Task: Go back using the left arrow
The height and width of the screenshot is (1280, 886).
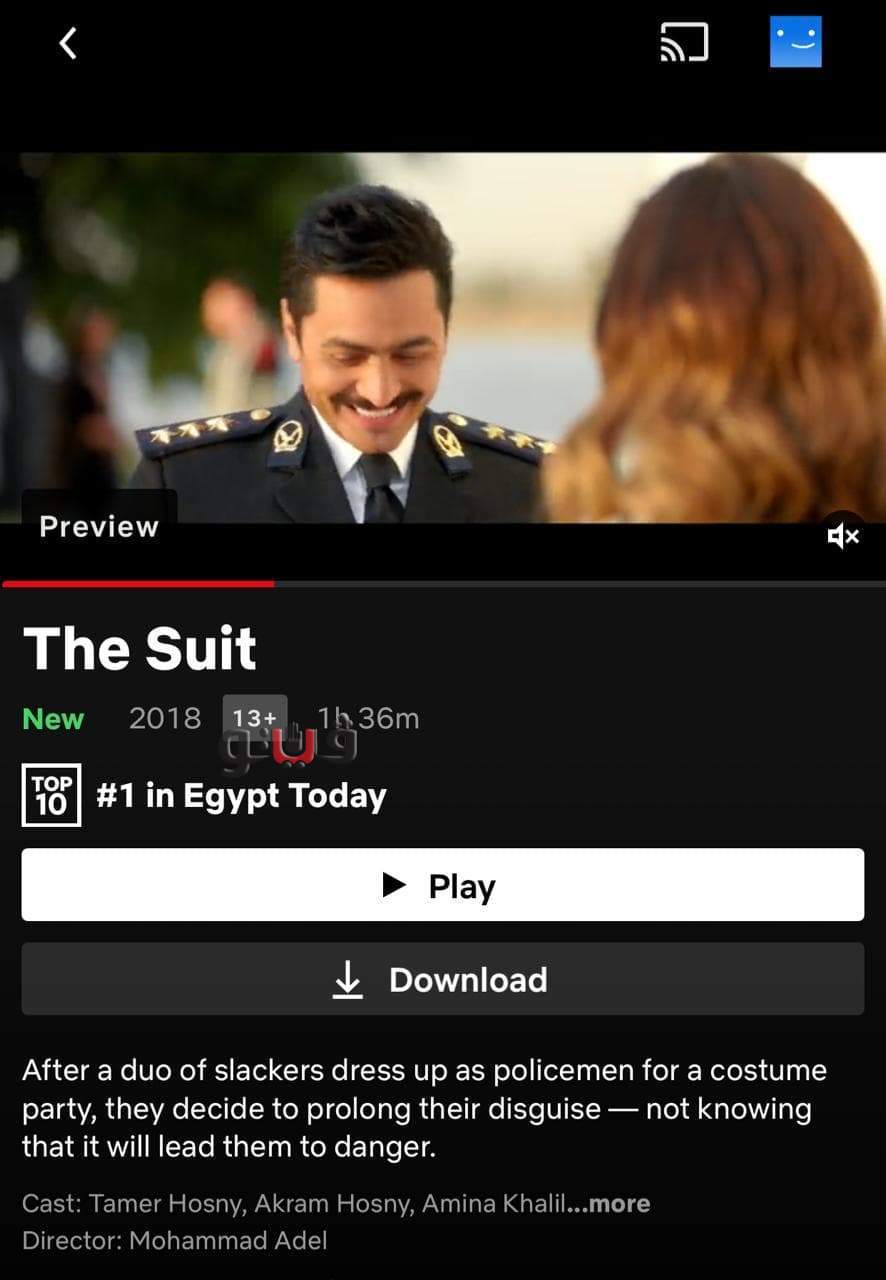Action: 68,43
